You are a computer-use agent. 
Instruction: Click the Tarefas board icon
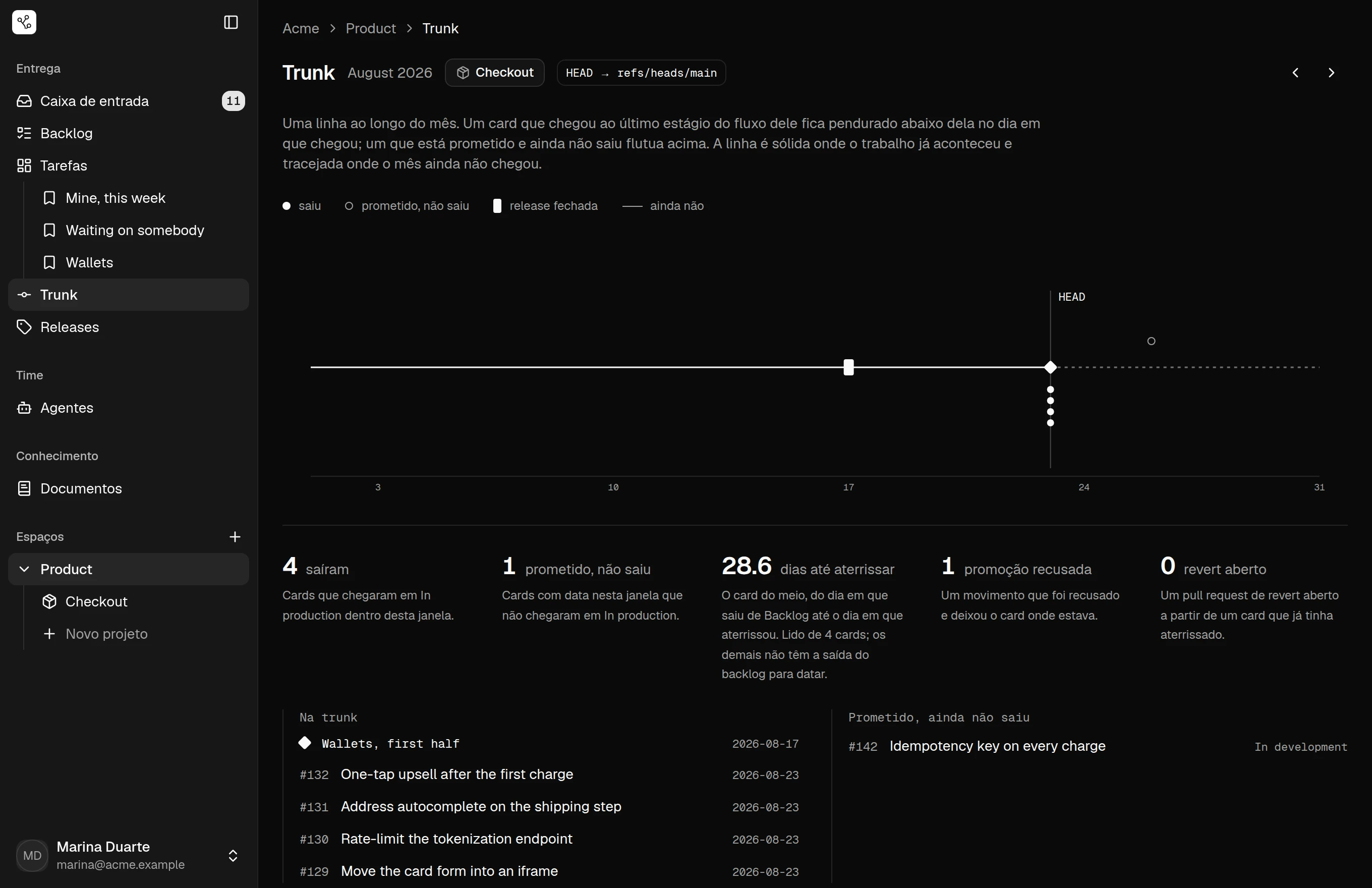point(24,165)
